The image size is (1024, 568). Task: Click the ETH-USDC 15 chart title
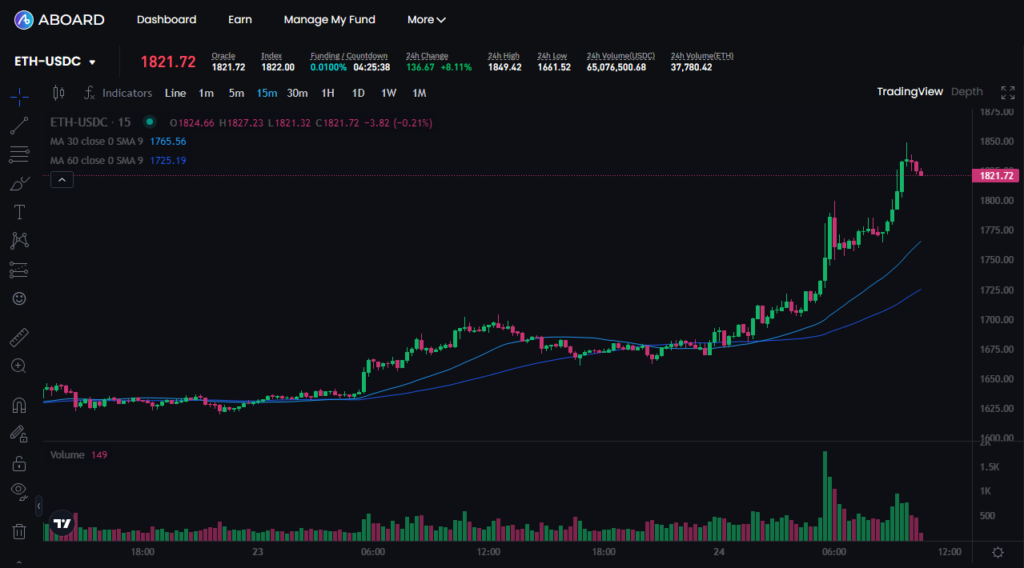90,122
